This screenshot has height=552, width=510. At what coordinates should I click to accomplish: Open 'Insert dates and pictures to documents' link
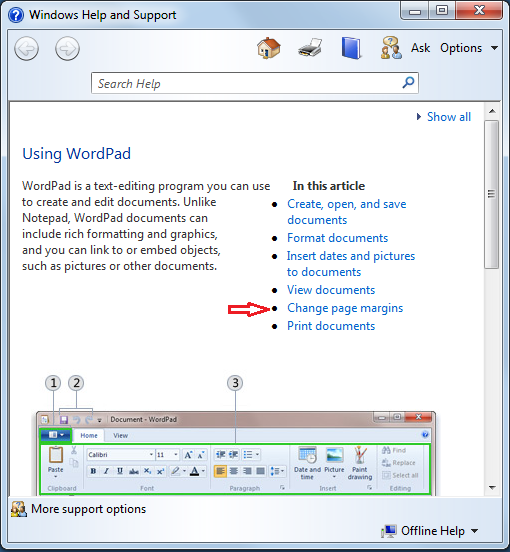coord(351,264)
